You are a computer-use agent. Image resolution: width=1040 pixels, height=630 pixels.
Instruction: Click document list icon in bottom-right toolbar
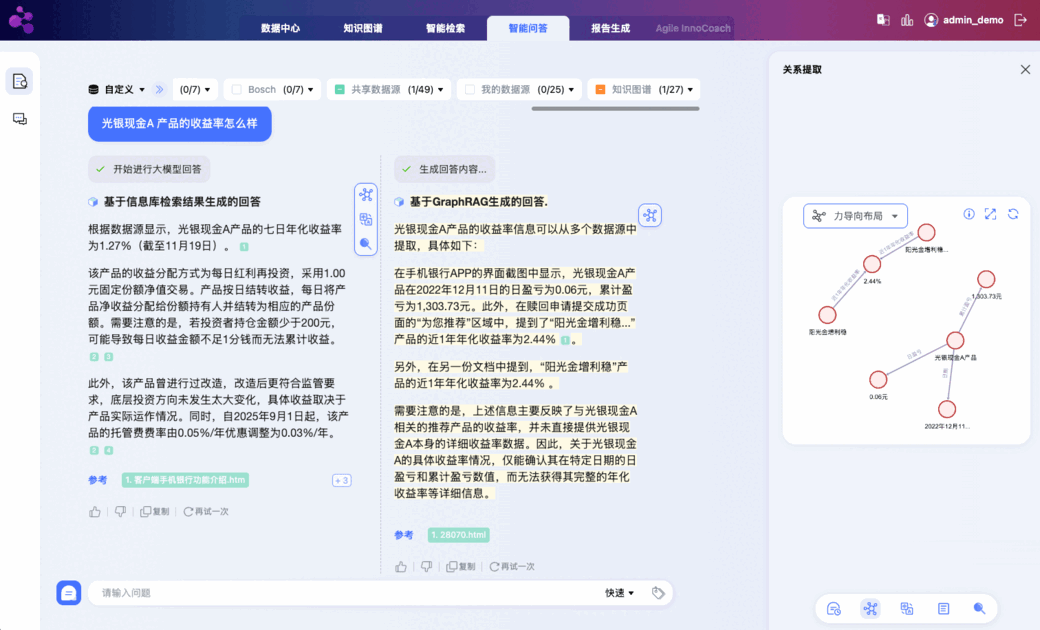943,609
